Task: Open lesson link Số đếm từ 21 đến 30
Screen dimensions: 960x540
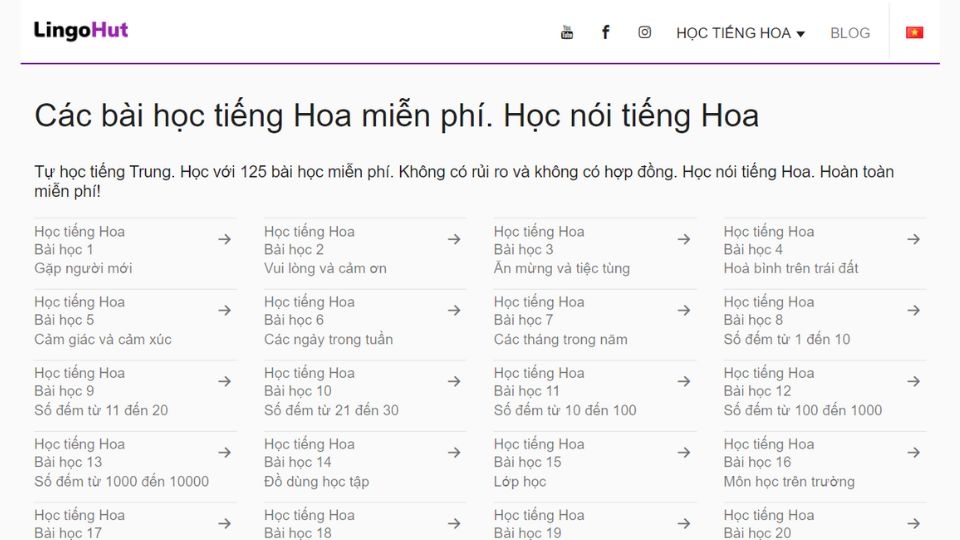Action: coord(331,410)
